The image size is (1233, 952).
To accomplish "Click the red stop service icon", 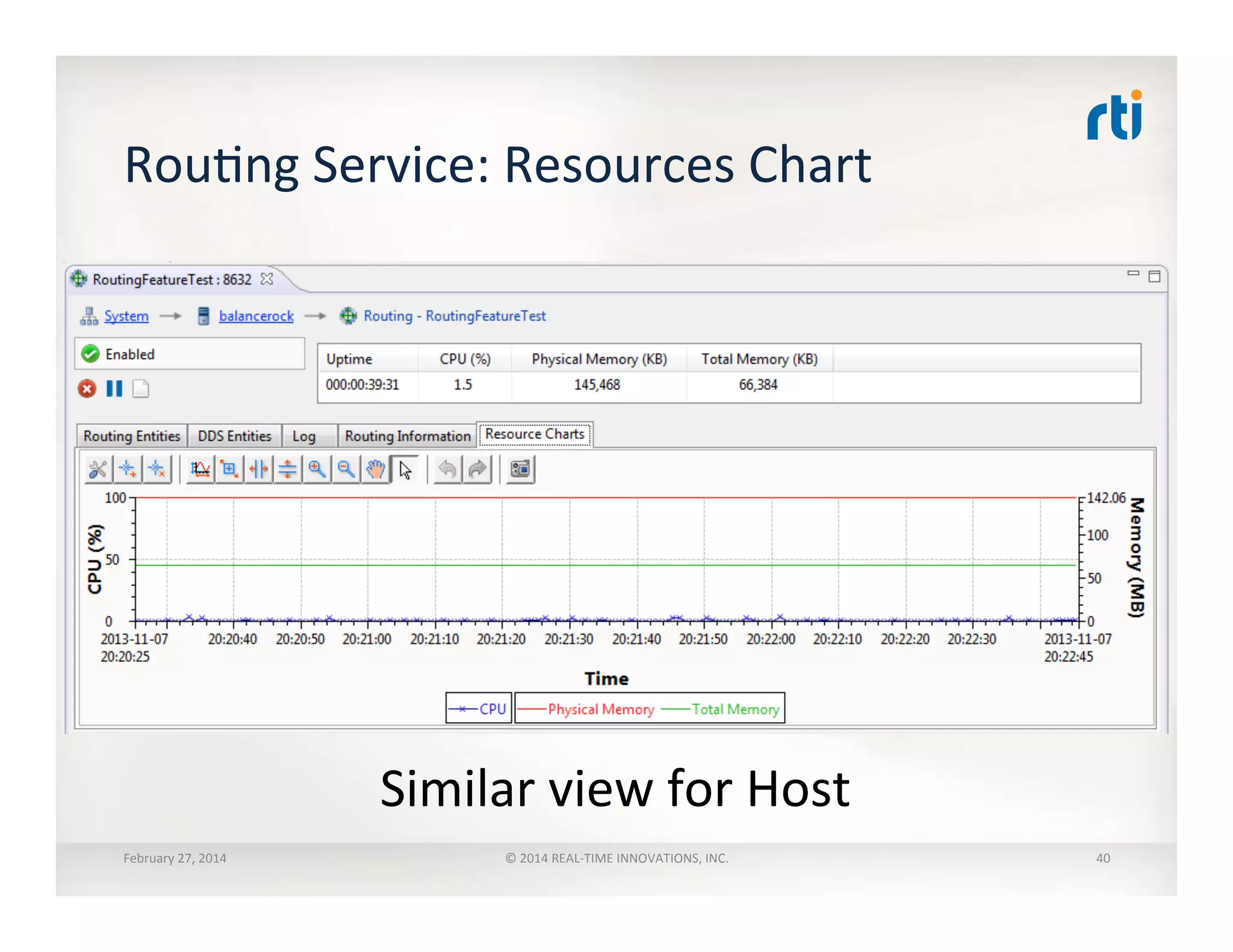I will coord(87,389).
